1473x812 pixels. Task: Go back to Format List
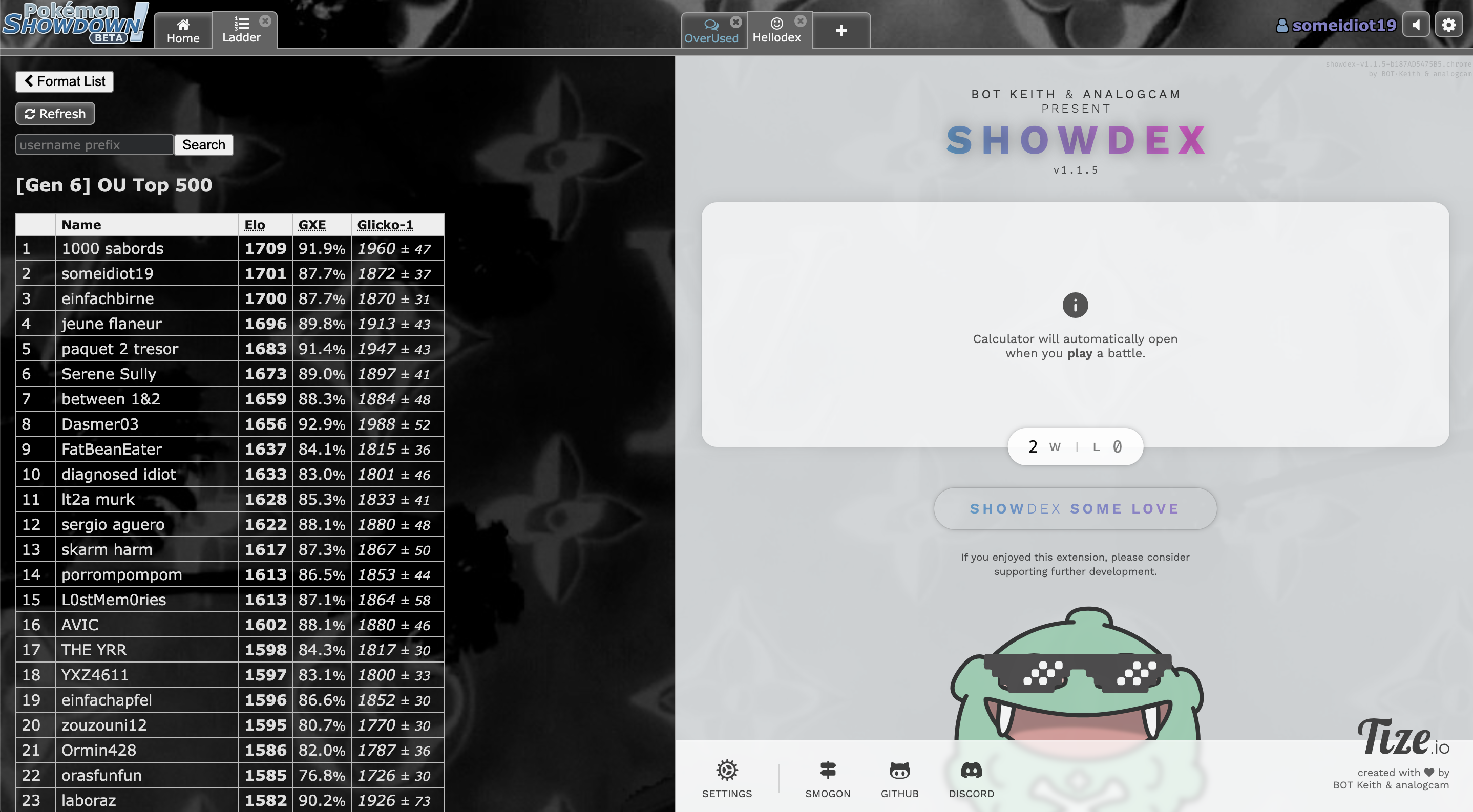65,81
